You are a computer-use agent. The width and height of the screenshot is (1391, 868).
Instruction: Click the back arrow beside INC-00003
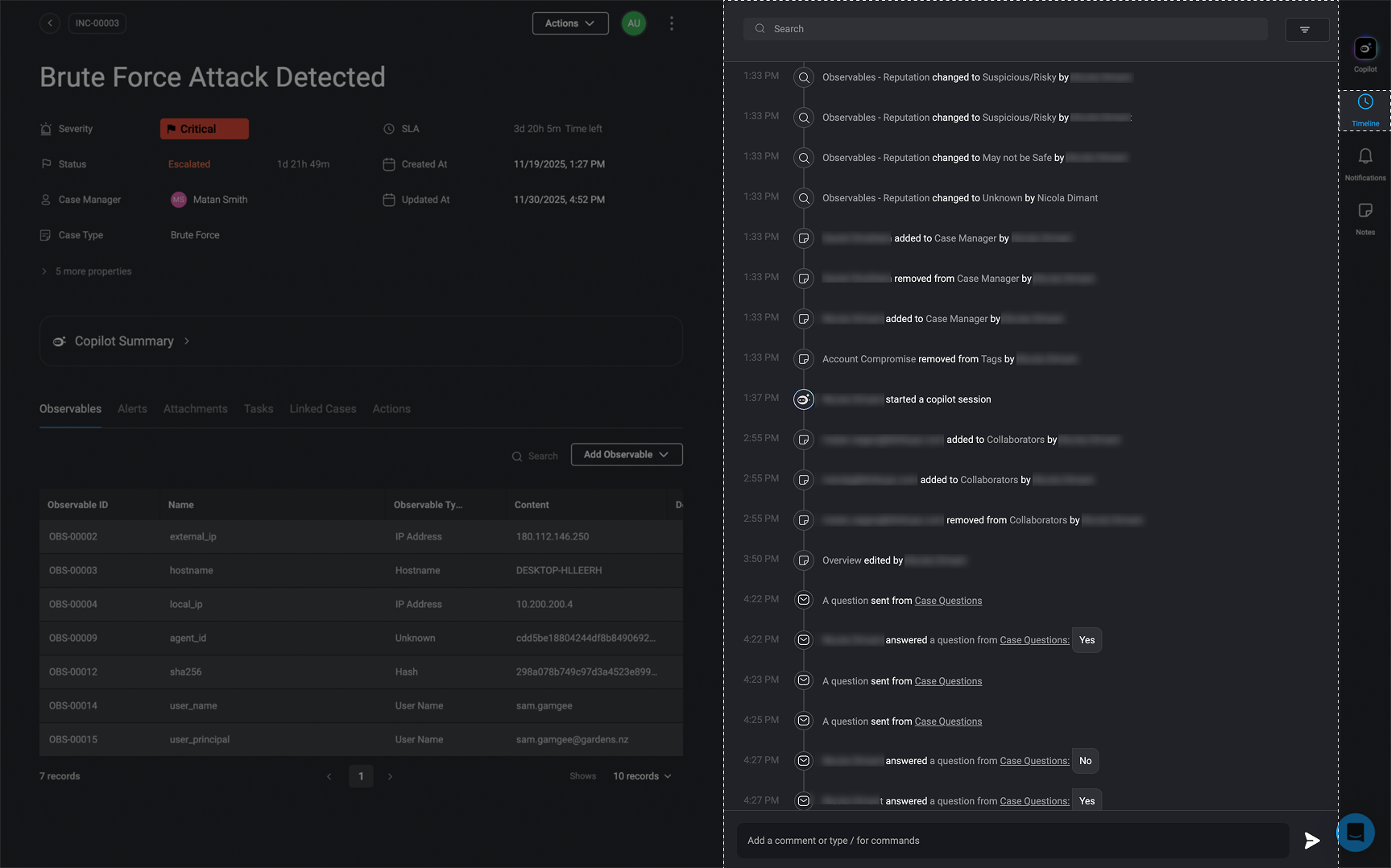pyautogui.click(x=50, y=23)
